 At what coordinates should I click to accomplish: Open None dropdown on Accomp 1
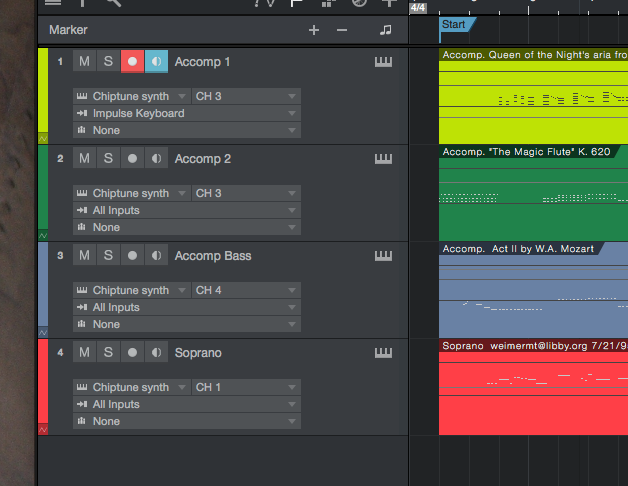coord(187,130)
